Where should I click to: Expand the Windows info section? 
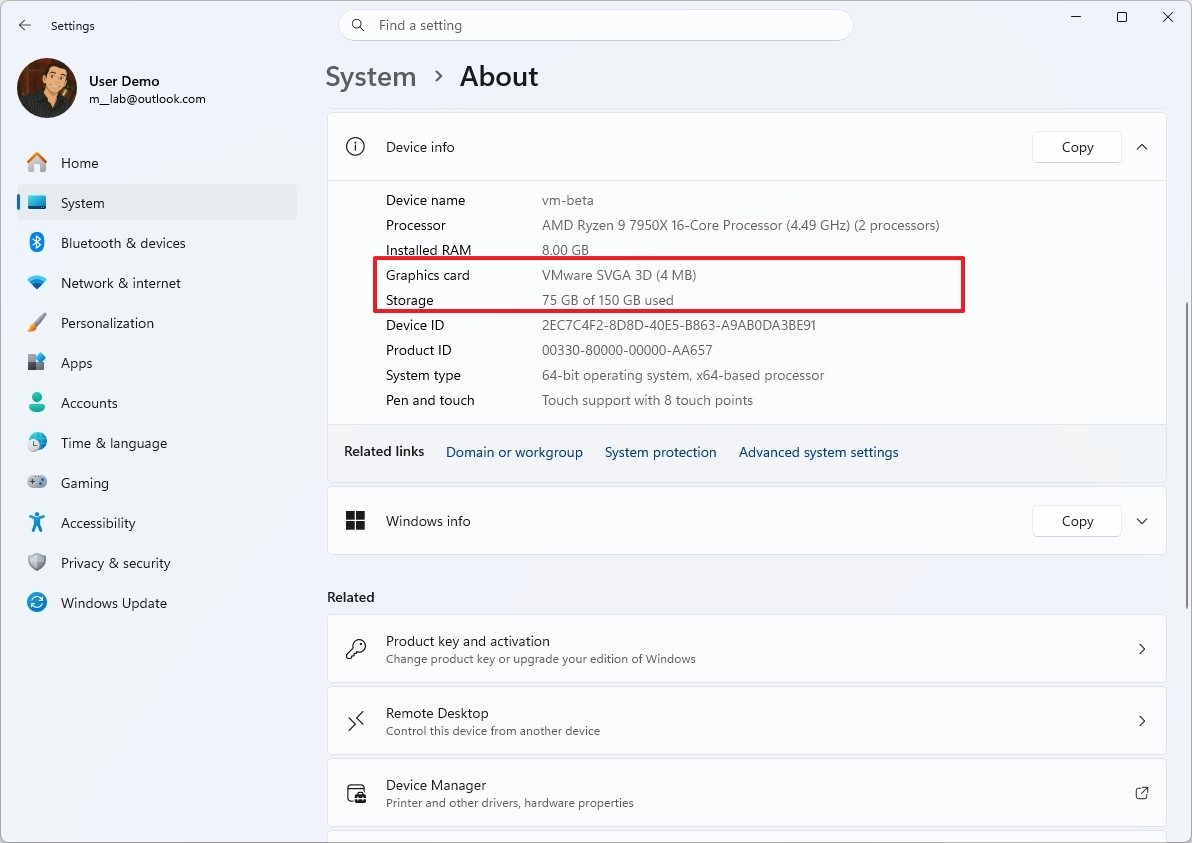click(1142, 521)
